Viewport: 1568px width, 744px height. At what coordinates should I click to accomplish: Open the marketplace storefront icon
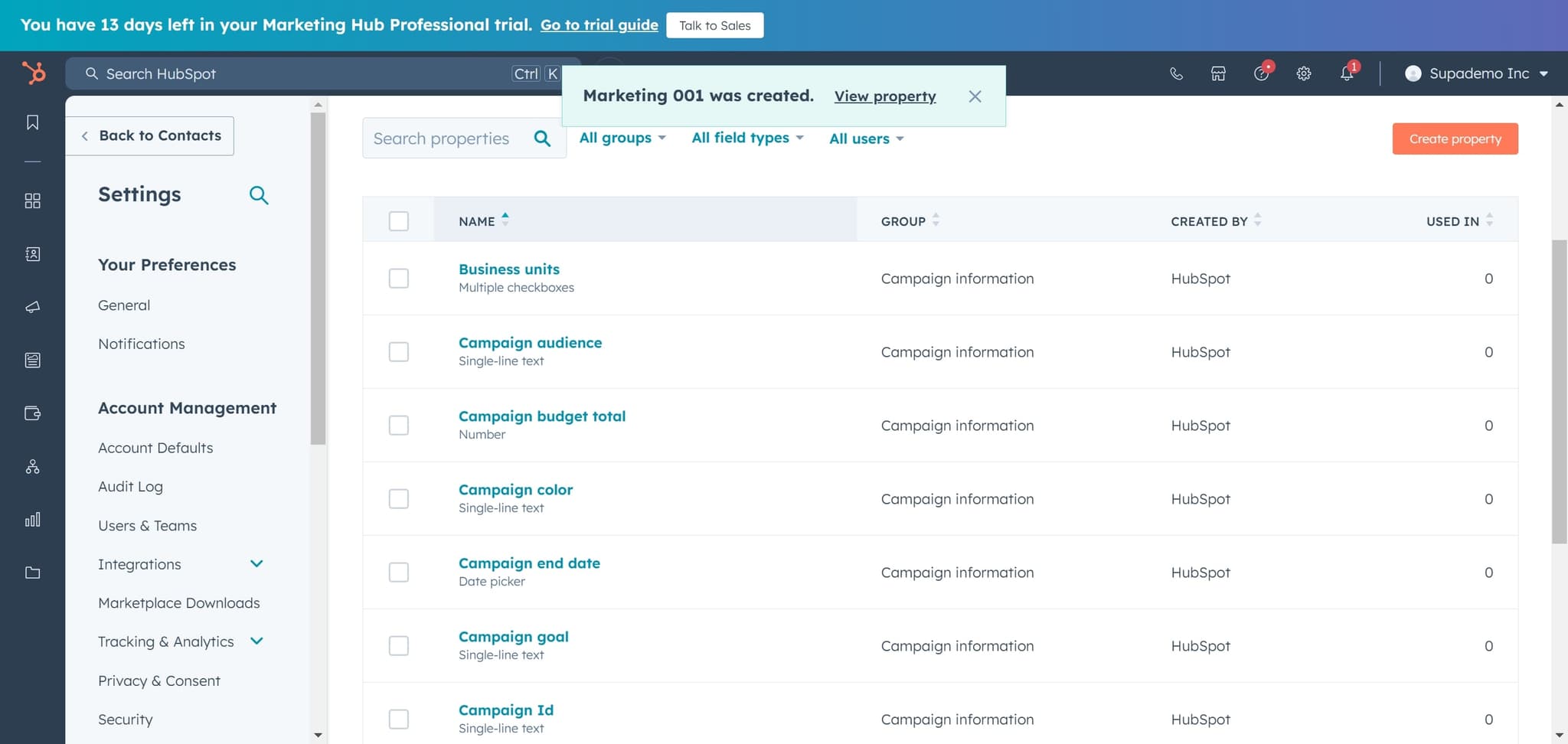(x=1218, y=73)
